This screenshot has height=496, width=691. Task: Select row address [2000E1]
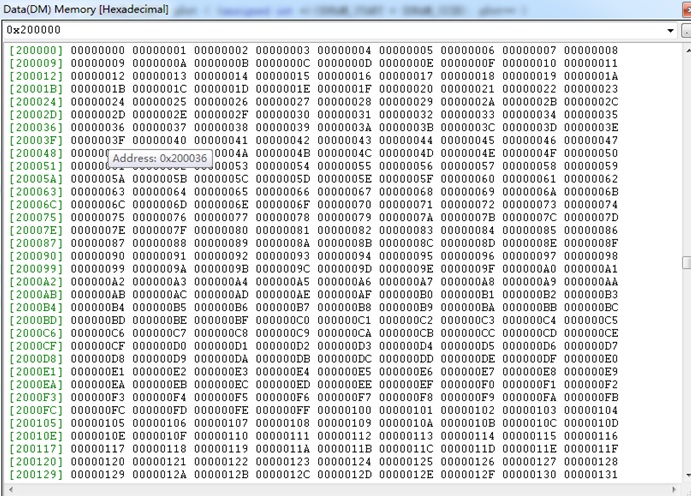36,371
